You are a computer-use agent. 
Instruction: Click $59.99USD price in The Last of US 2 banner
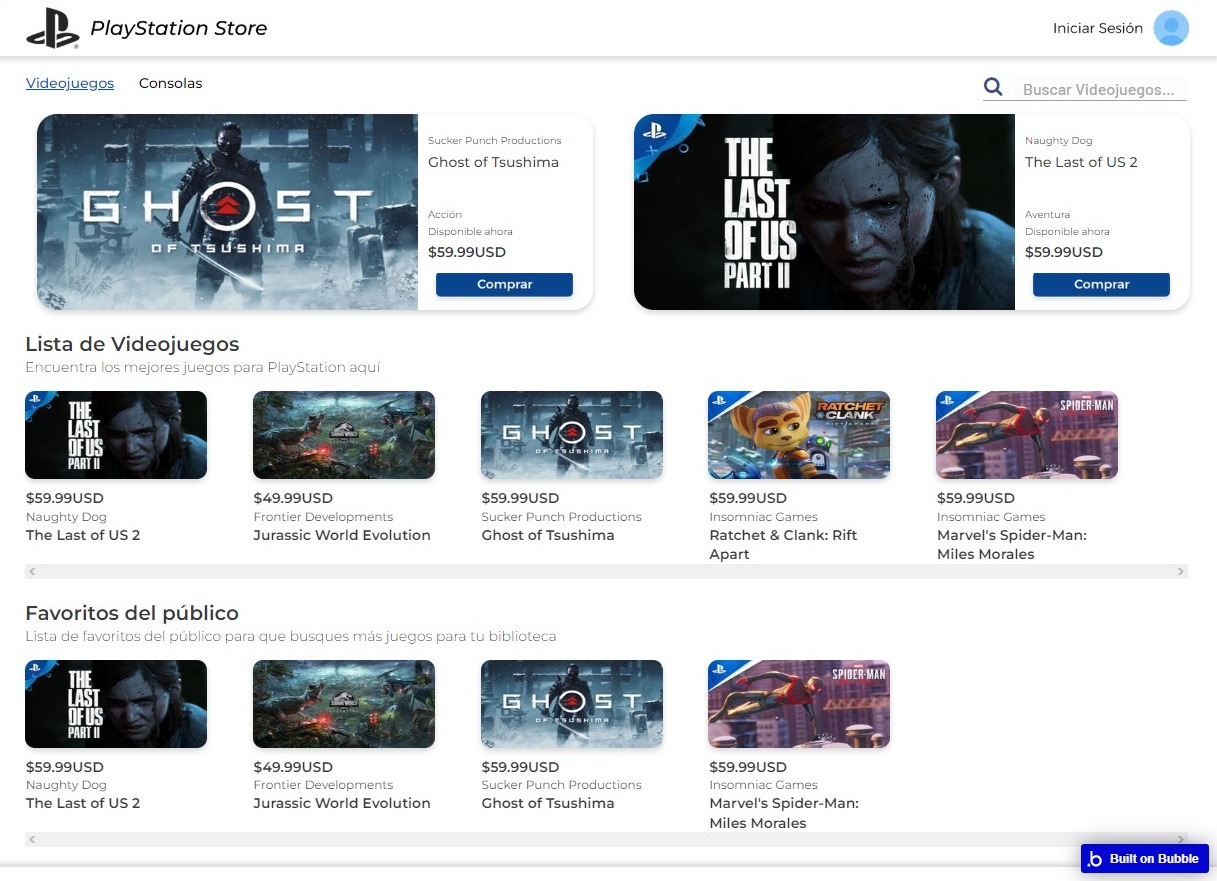[1064, 252]
